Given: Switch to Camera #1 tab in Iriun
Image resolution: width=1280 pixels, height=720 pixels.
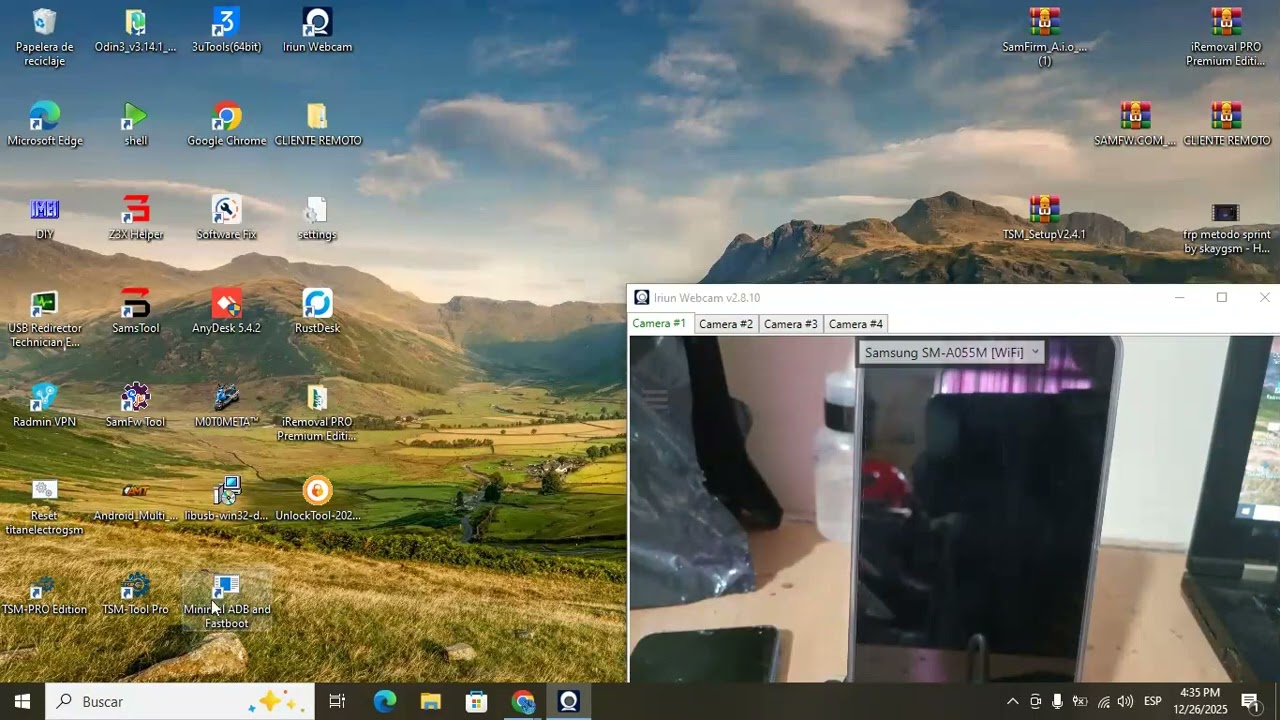Looking at the screenshot, I should point(659,324).
